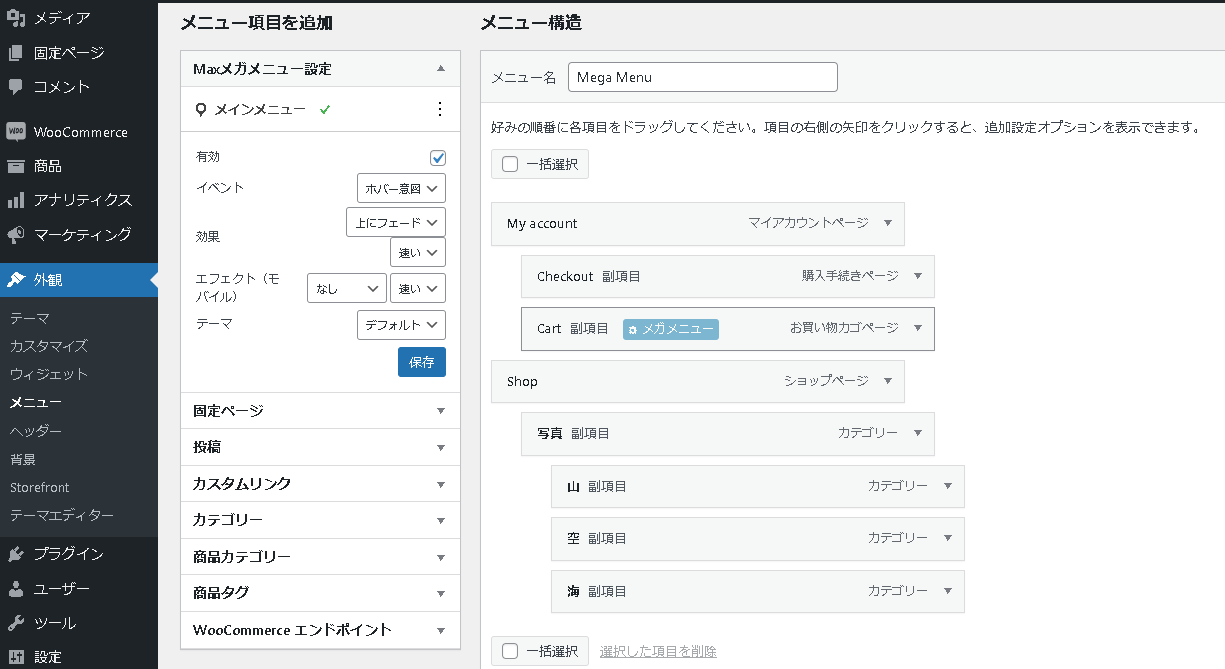
Task: Expand the 投稿 accordion section
Action: tap(320, 447)
